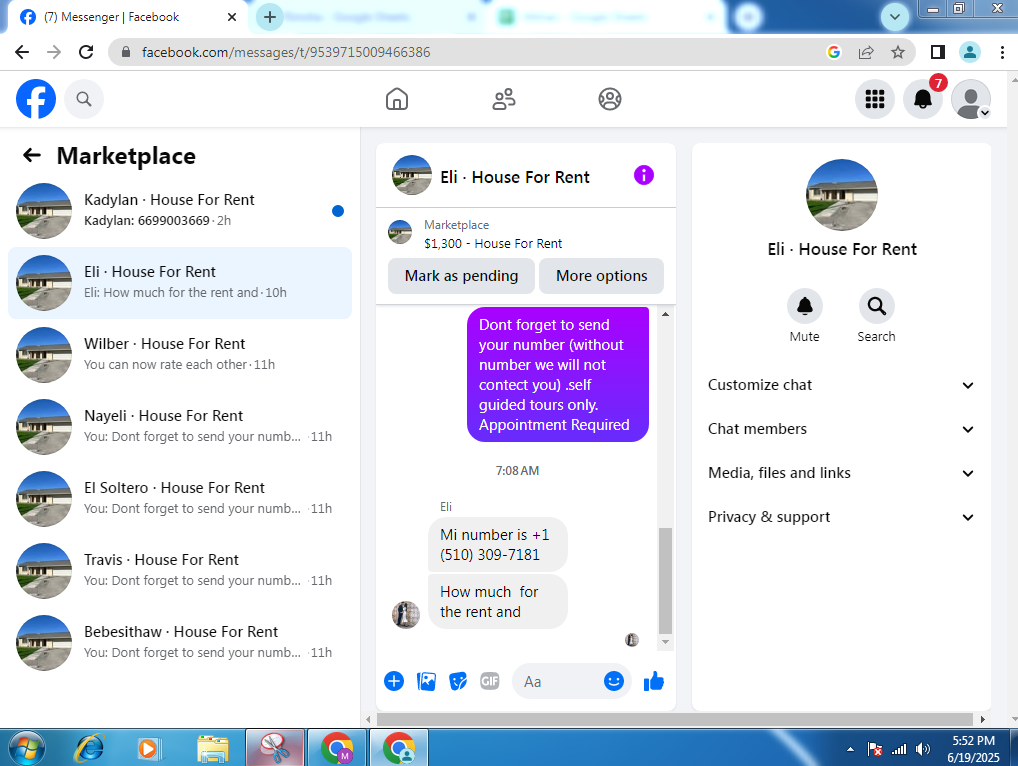Open Chrome three-dot menu
1018x766 pixels.
tap(1002, 52)
